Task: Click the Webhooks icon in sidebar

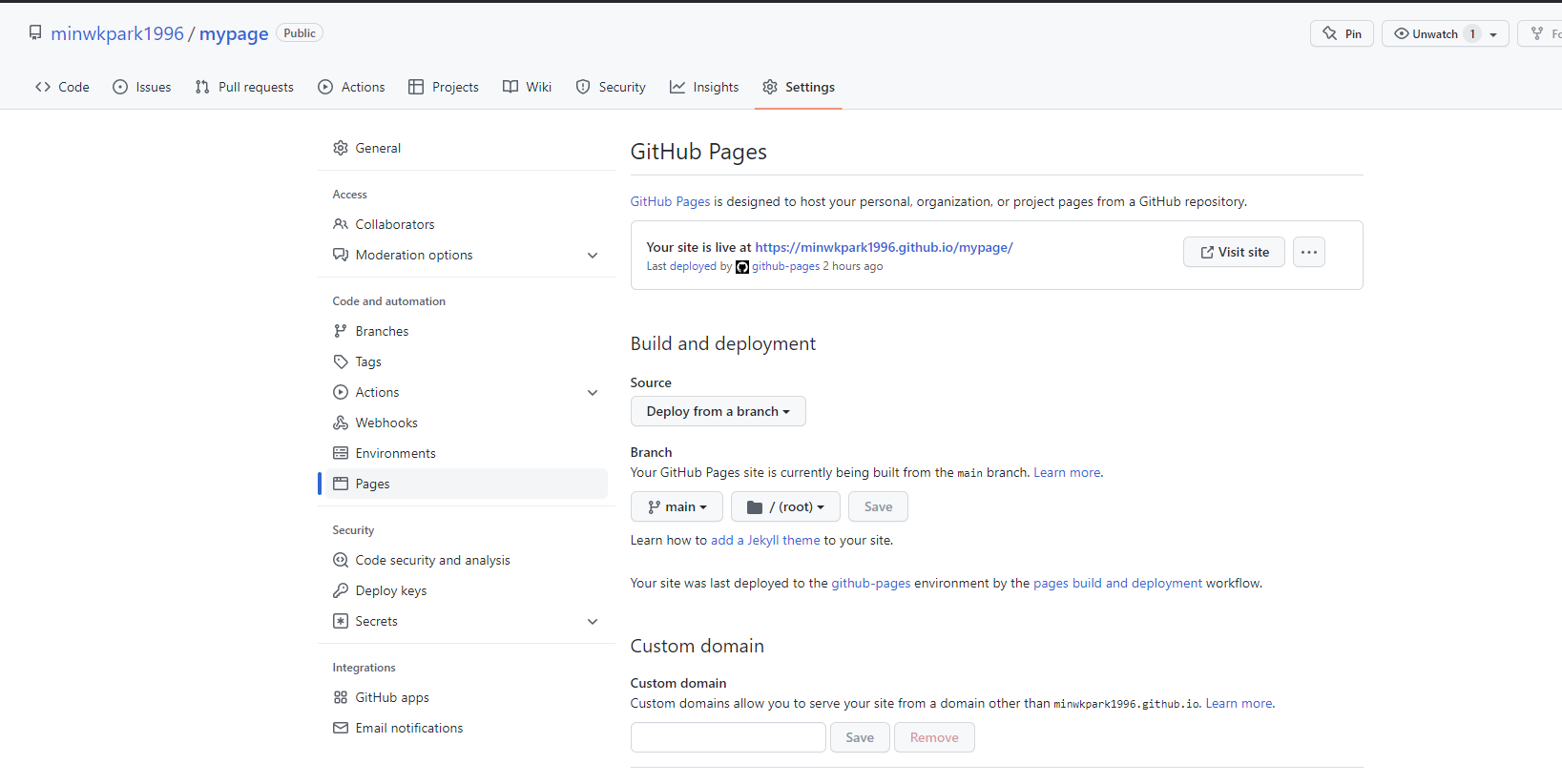Action: [341, 423]
